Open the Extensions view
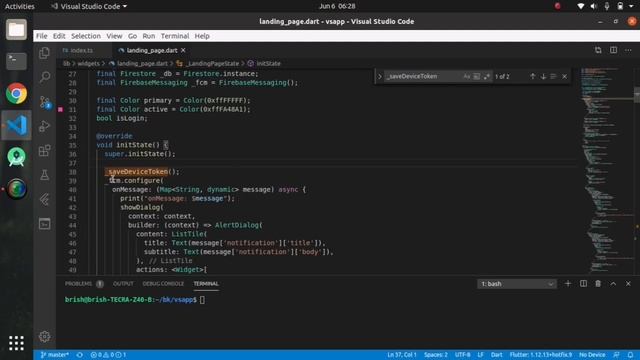 tap(44, 151)
